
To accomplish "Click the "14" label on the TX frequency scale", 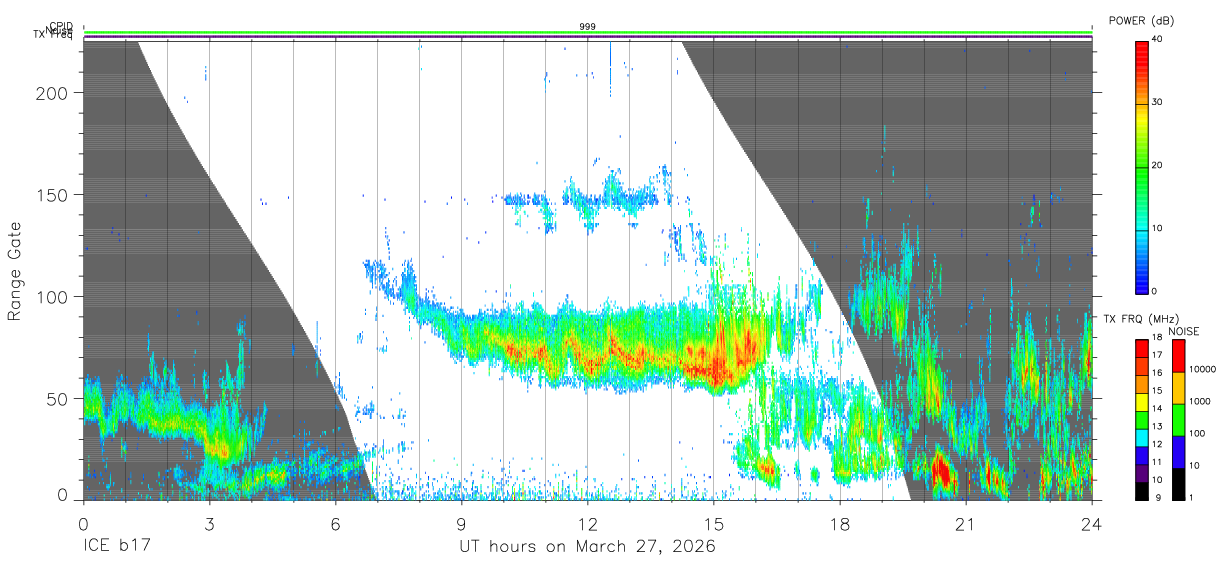I will coord(1156,410).
